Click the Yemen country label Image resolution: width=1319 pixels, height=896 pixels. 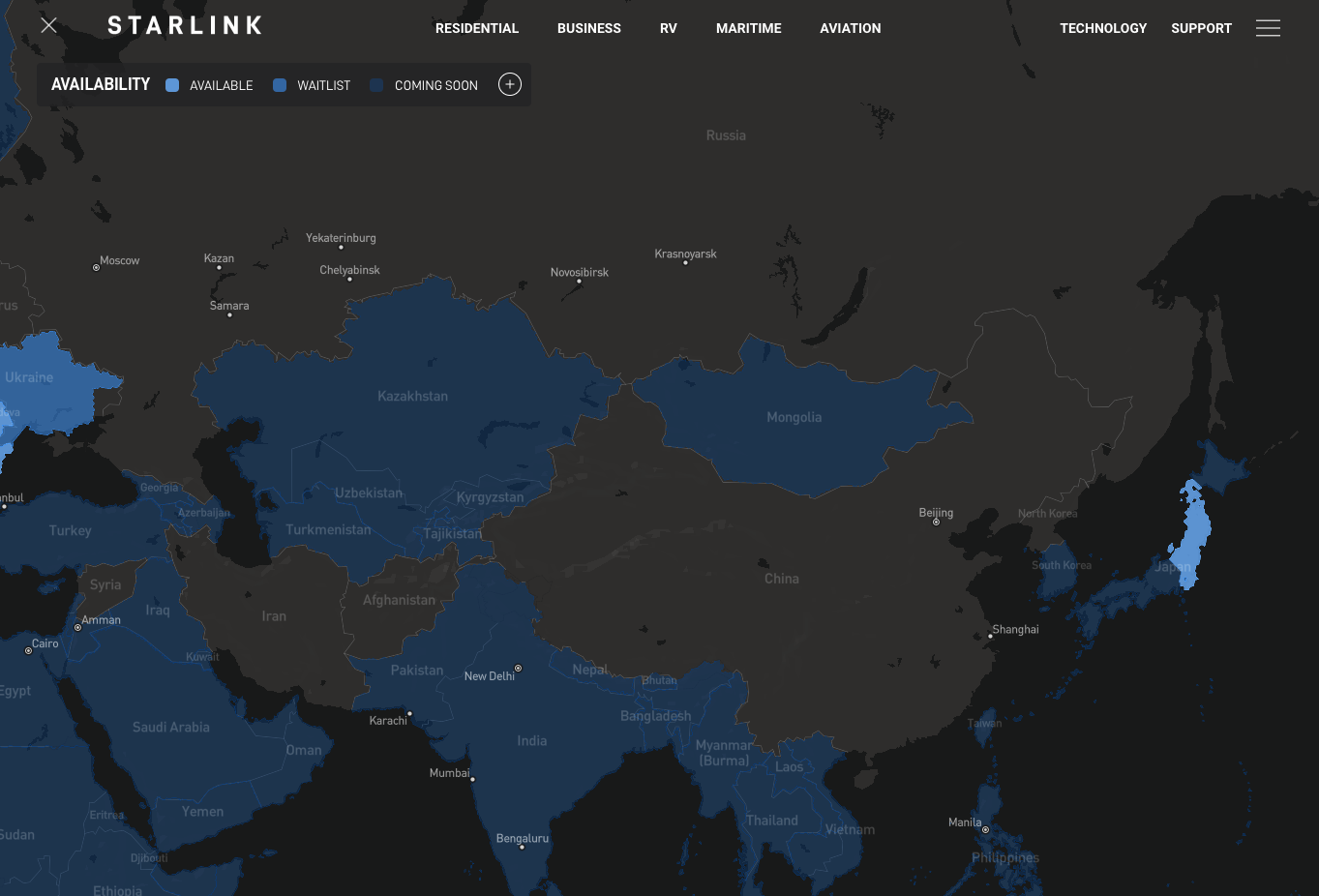tap(203, 812)
